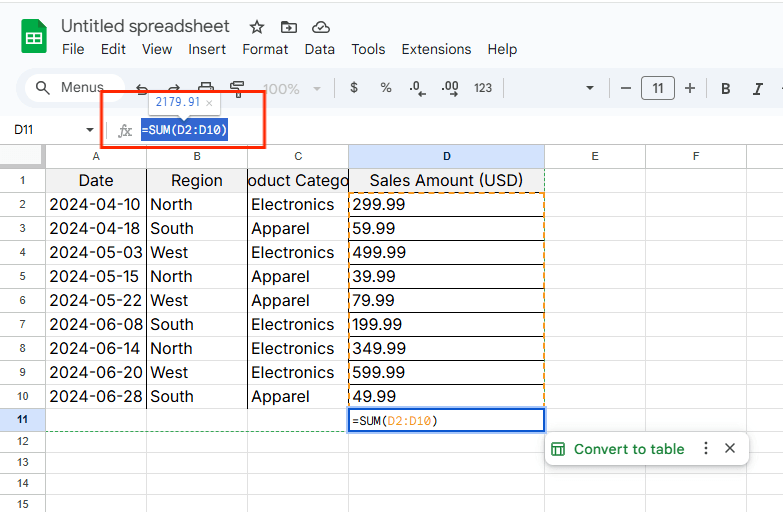783x512 pixels.
Task: Open the Extensions menu
Action: [x=436, y=49]
